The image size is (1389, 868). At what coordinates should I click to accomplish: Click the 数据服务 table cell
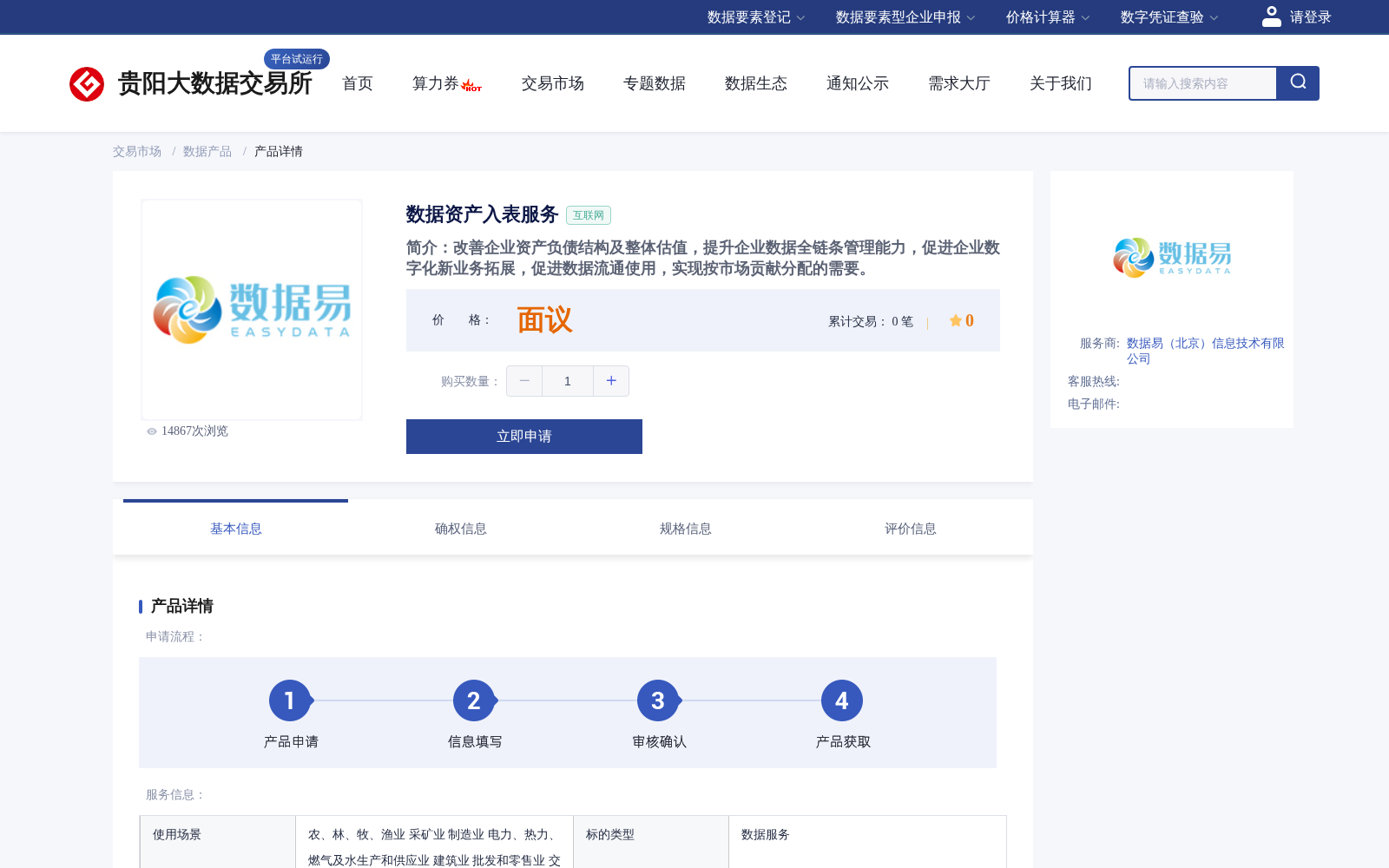pos(867,842)
